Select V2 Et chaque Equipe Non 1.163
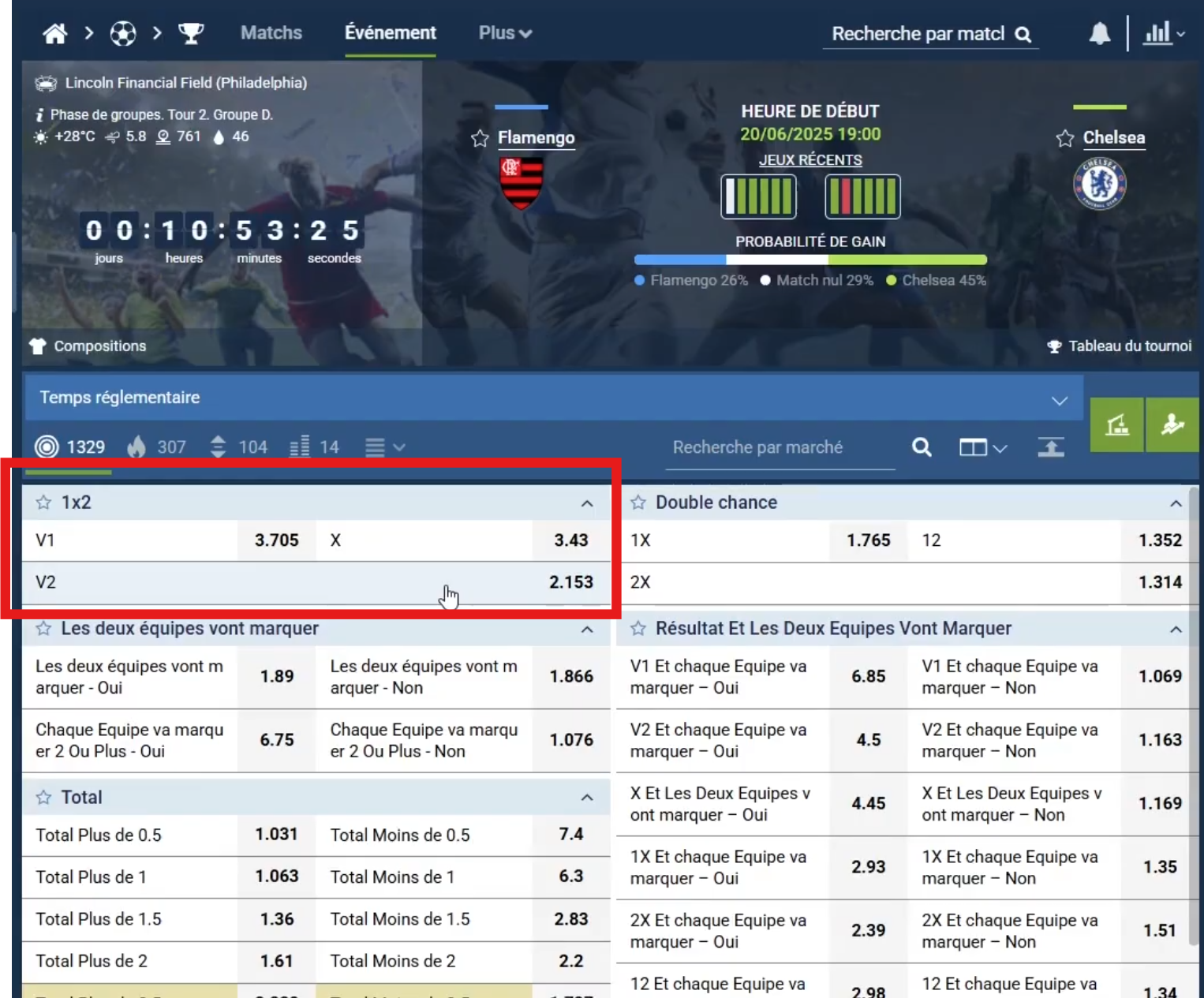The image size is (1204, 998). click(x=1160, y=740)
